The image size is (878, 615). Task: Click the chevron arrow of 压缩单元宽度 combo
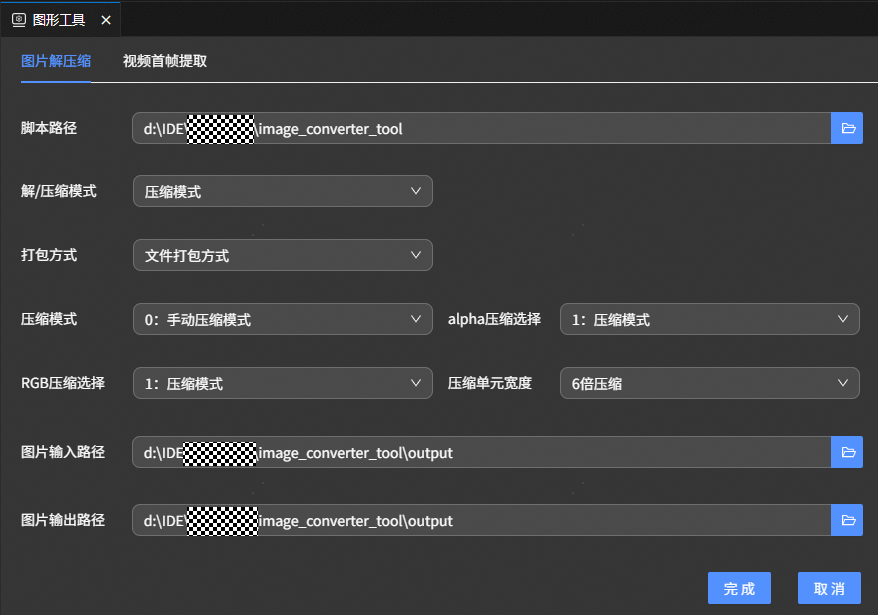tap(843, 383)
